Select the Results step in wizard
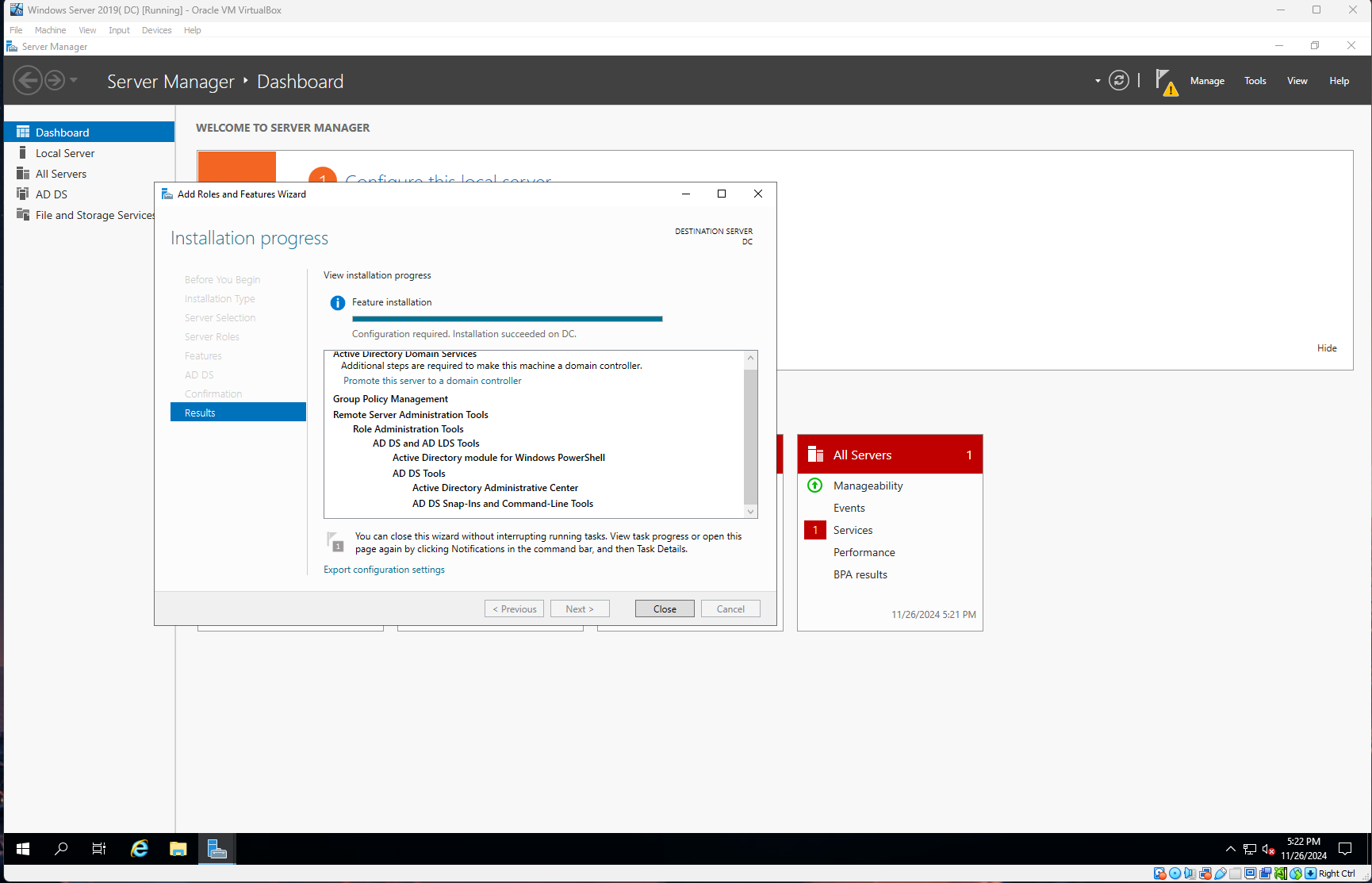Viewport: 1372px width, 883px height. coord(238,413)
